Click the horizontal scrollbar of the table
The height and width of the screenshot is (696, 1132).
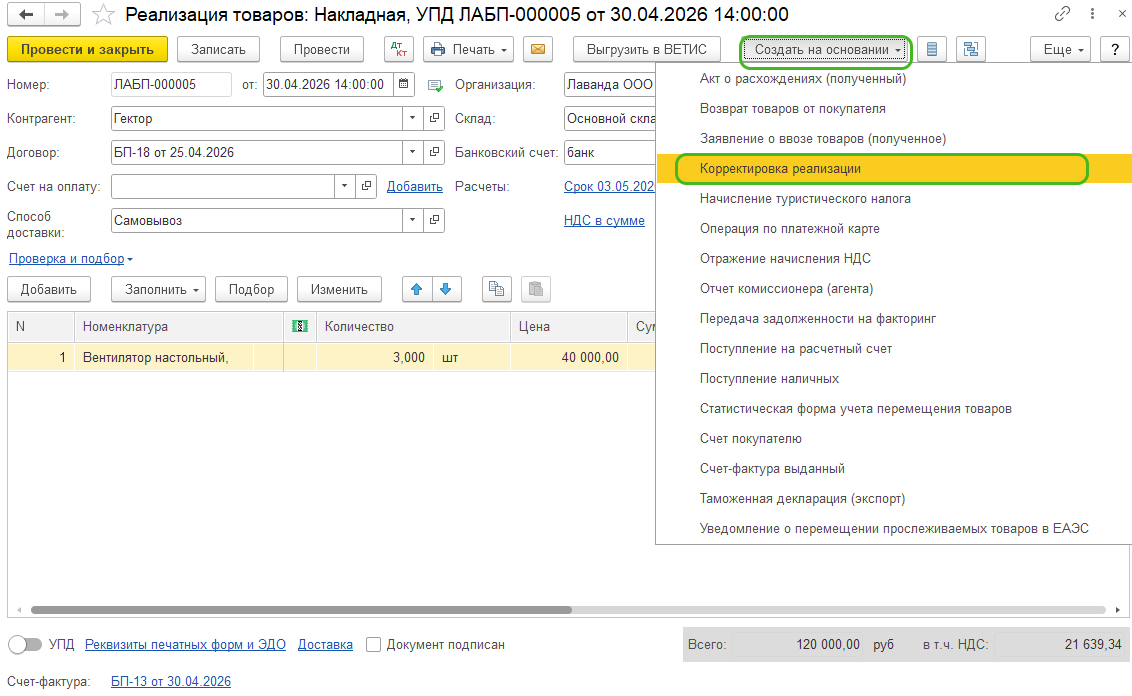click(301, 610)
